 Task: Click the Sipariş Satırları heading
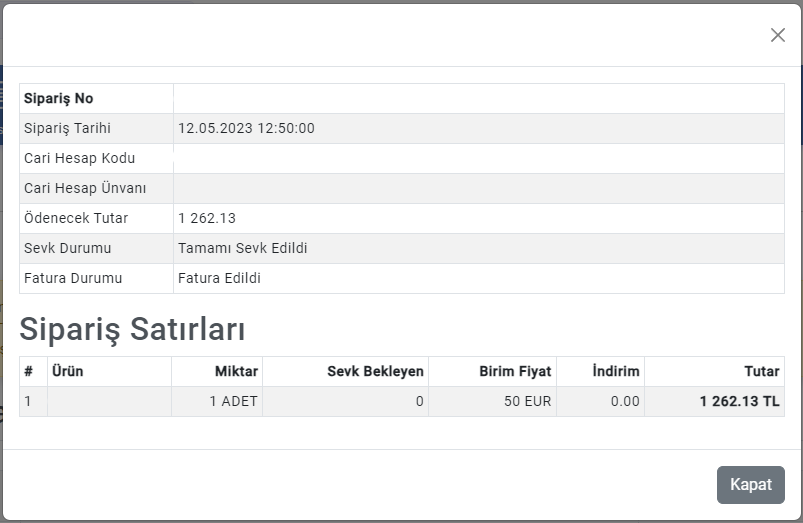pyautogui.click(x=132, y=328)
